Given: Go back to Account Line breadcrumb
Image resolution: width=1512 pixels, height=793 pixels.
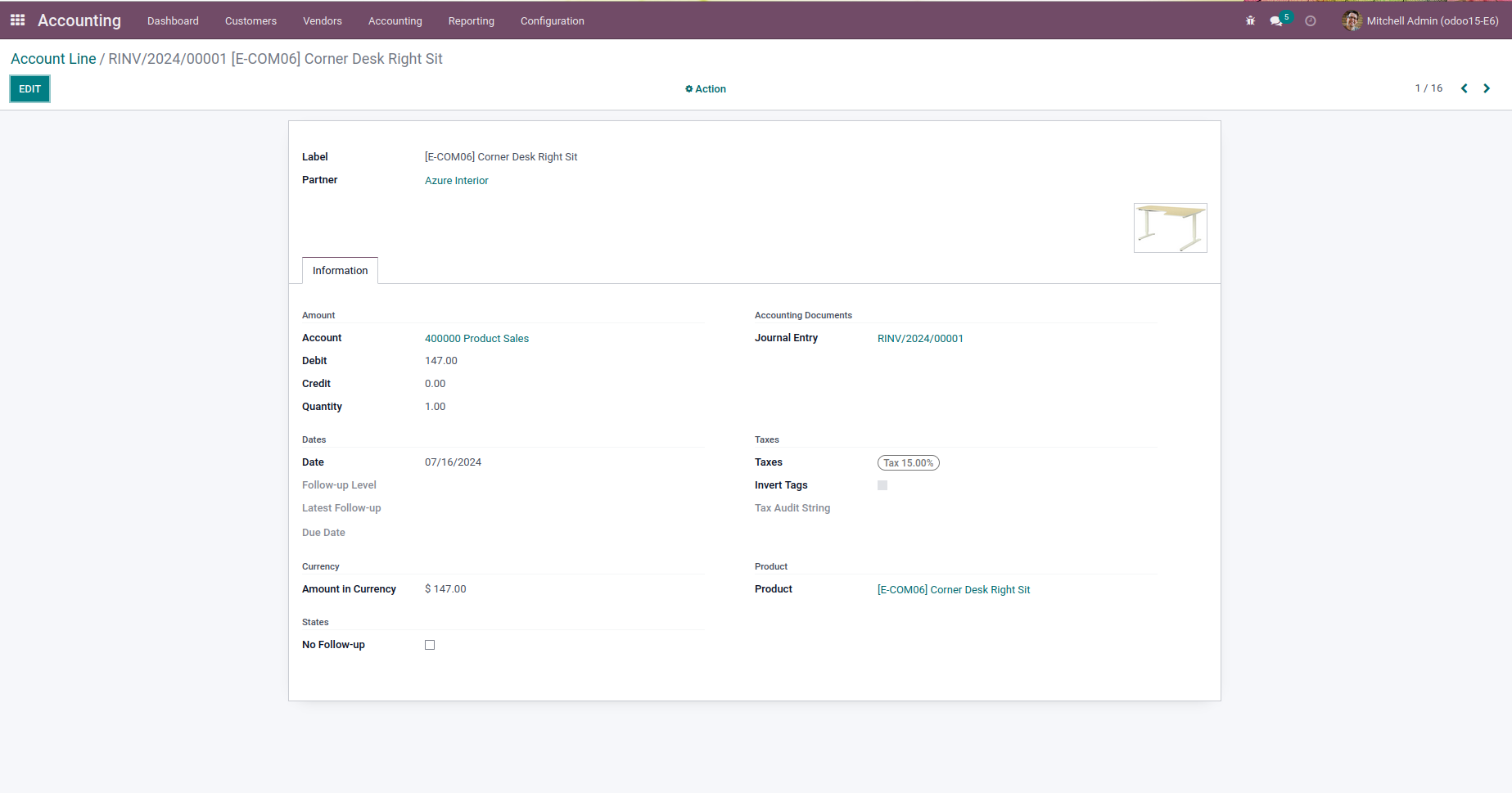Looking at the screenshot, I should pos(53,59).
